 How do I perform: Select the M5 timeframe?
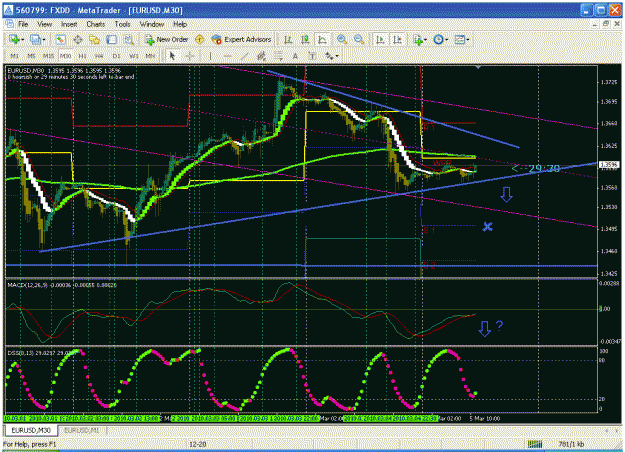[x=31, y=56]
